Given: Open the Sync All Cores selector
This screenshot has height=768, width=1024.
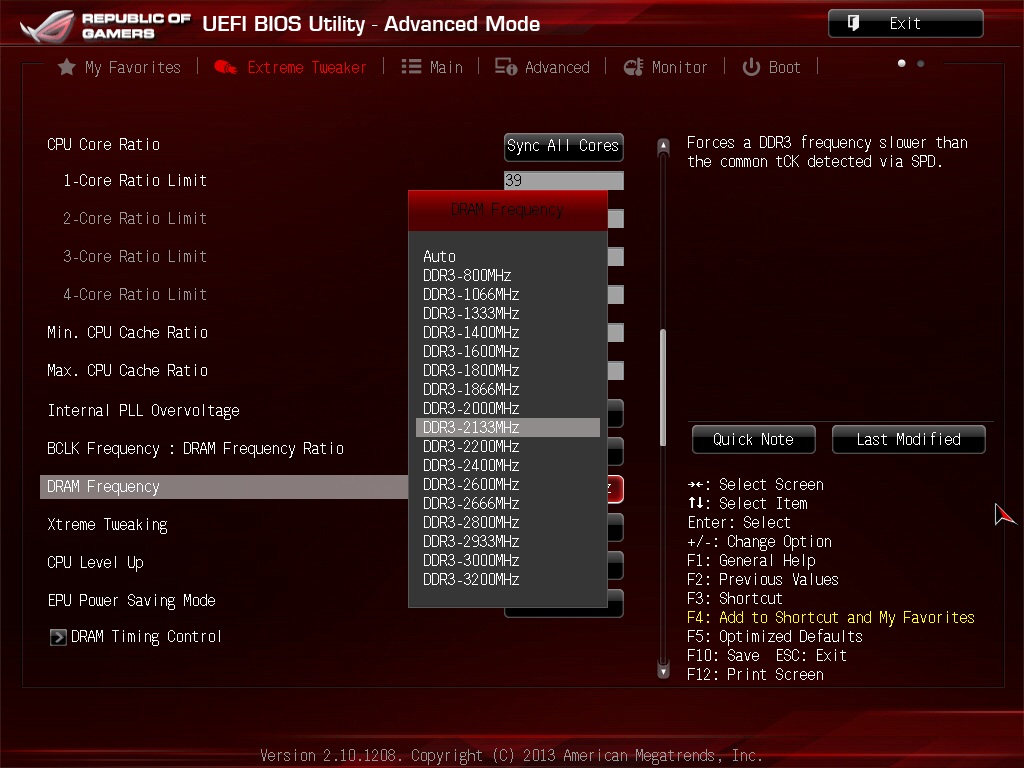Looking at the screenshot, I should (564, 146).
